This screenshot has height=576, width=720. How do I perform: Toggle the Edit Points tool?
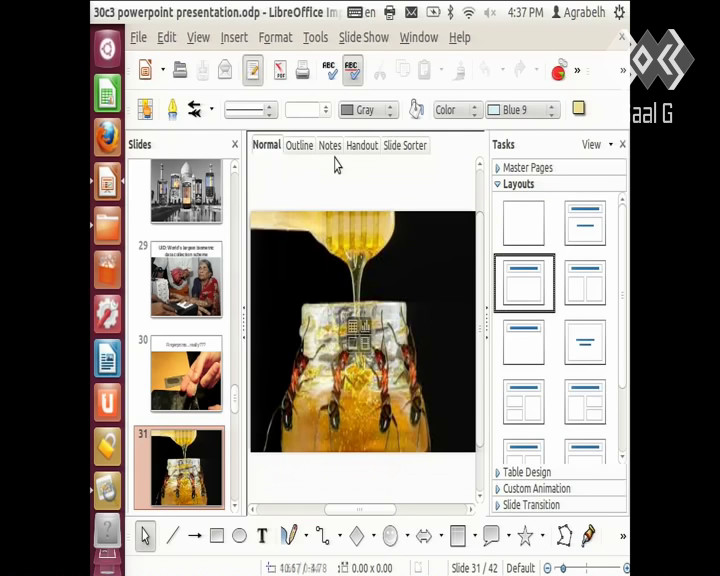(x=565, y=536)
